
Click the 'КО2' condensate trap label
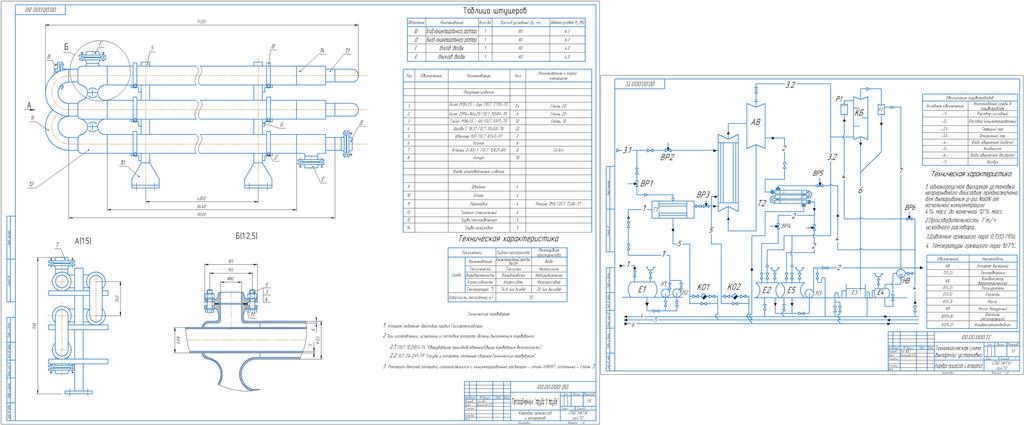733,287
